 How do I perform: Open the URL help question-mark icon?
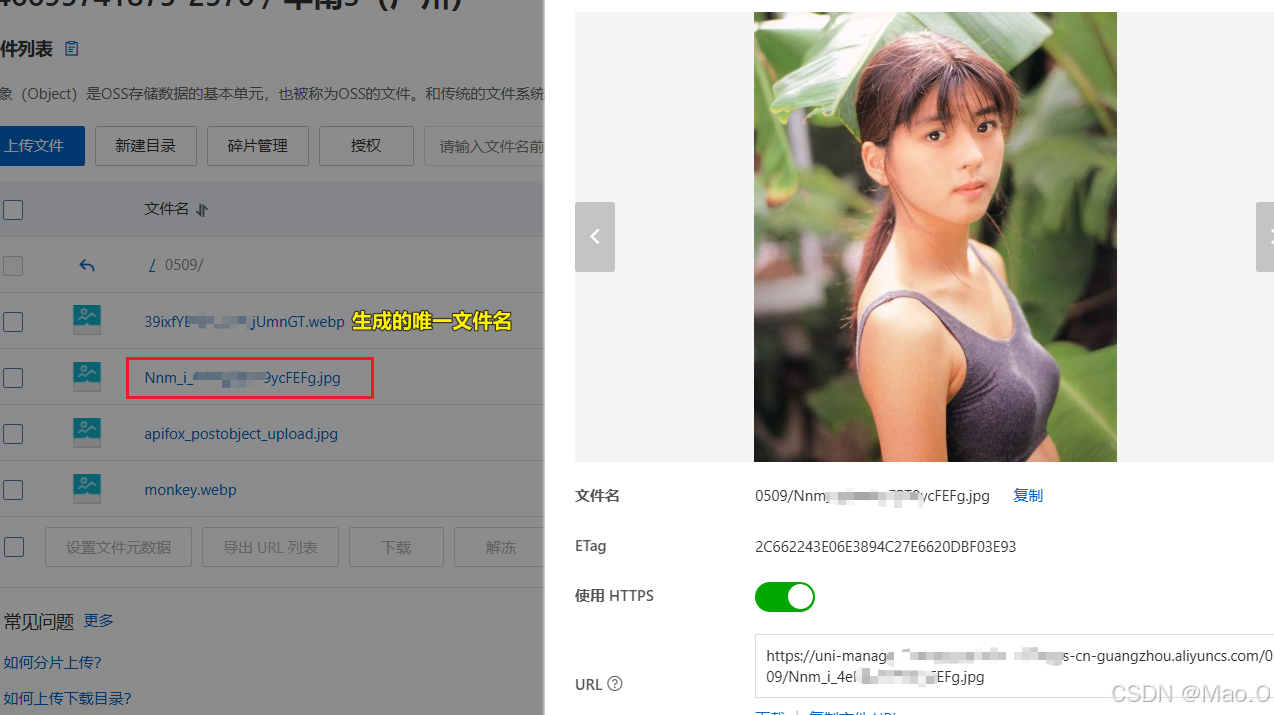point(615,684)
